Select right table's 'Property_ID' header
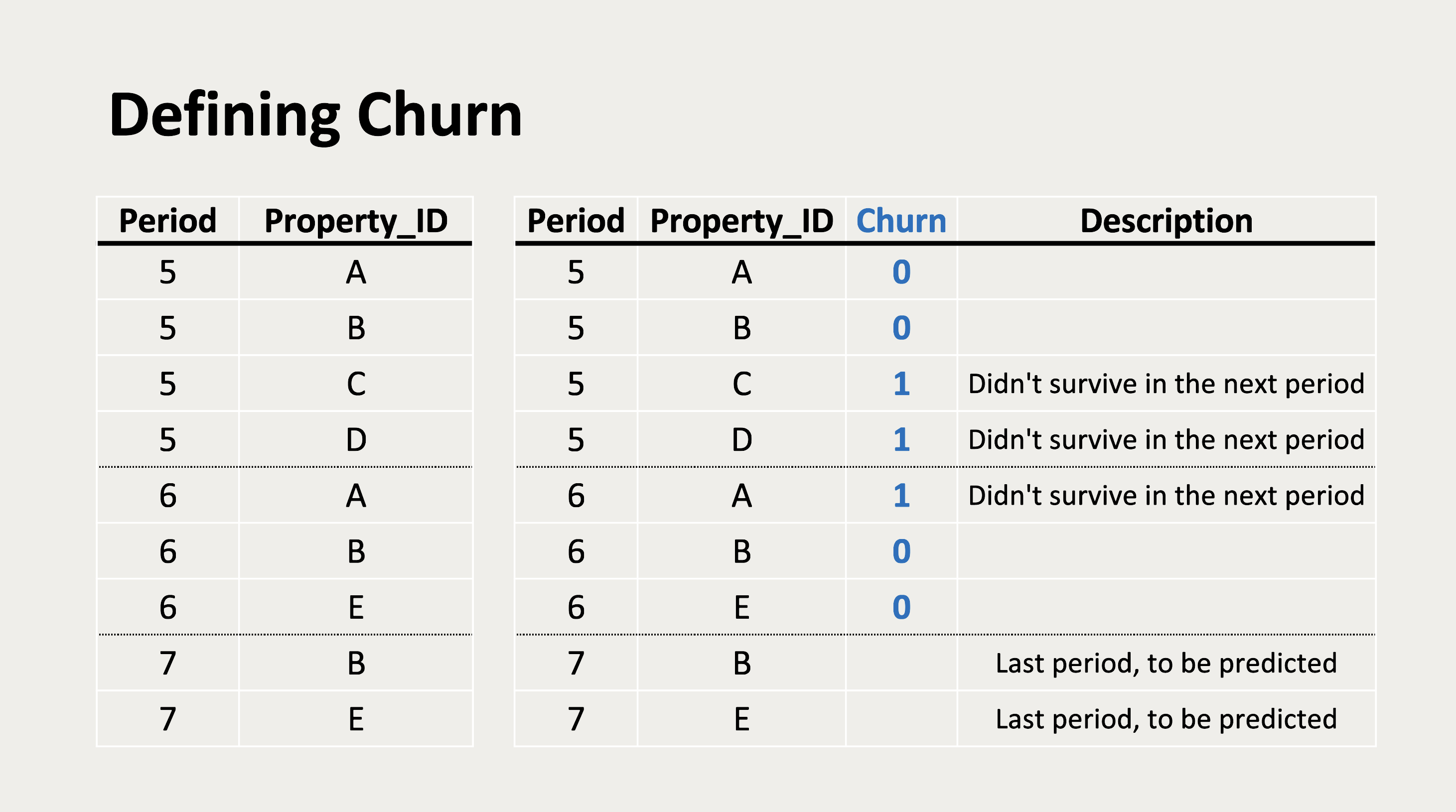Viewport: 1456px width, 812px height. pyautogui.click(x=741, y=222)
